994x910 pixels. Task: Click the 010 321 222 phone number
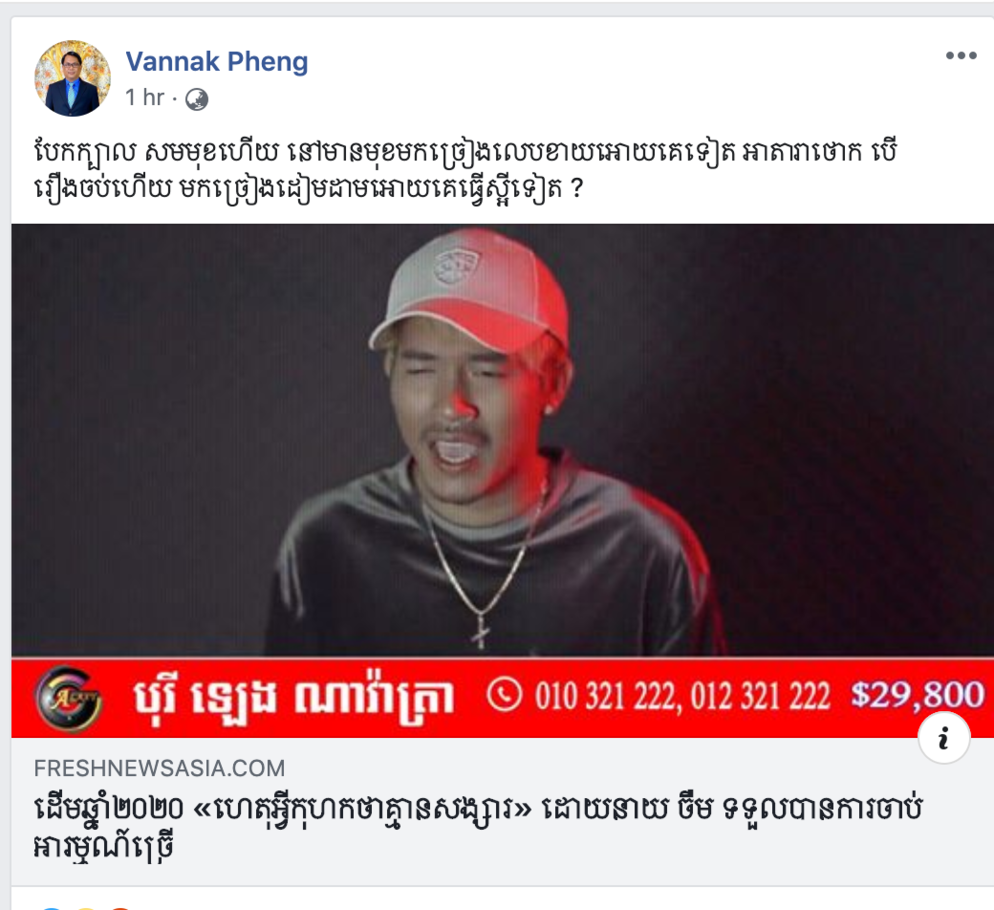click(605, 696)
